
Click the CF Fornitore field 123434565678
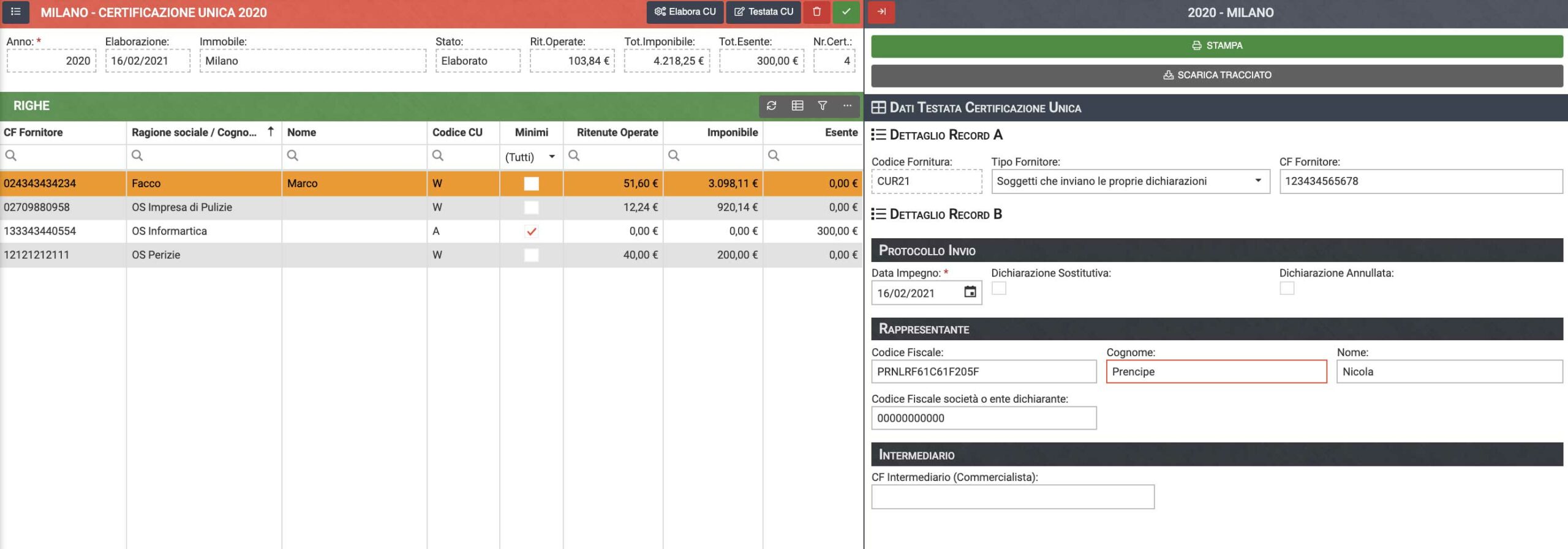click(1421, 181)
